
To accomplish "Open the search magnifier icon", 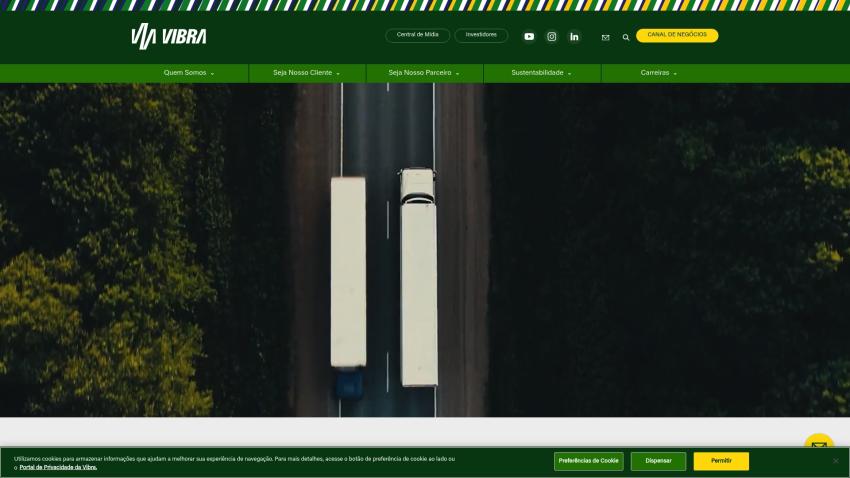I will 626,37.
